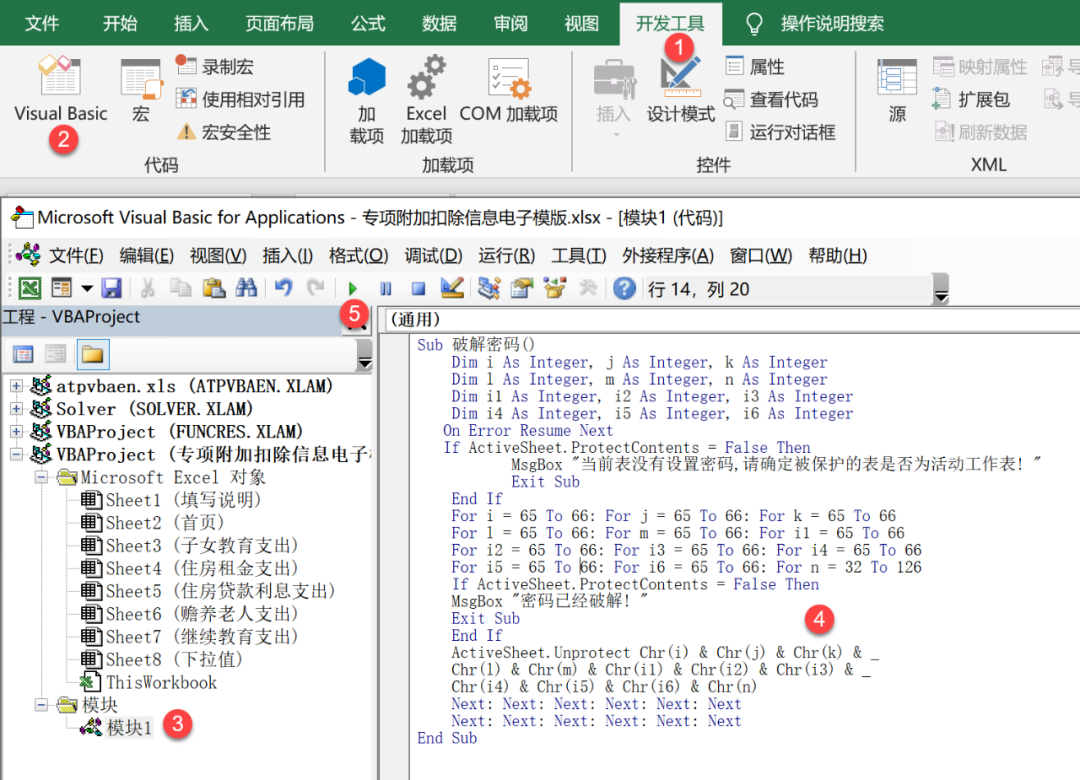Open Object Browser toolbar icon
This screenshot has height=780, width=1080.
[554, 288]
